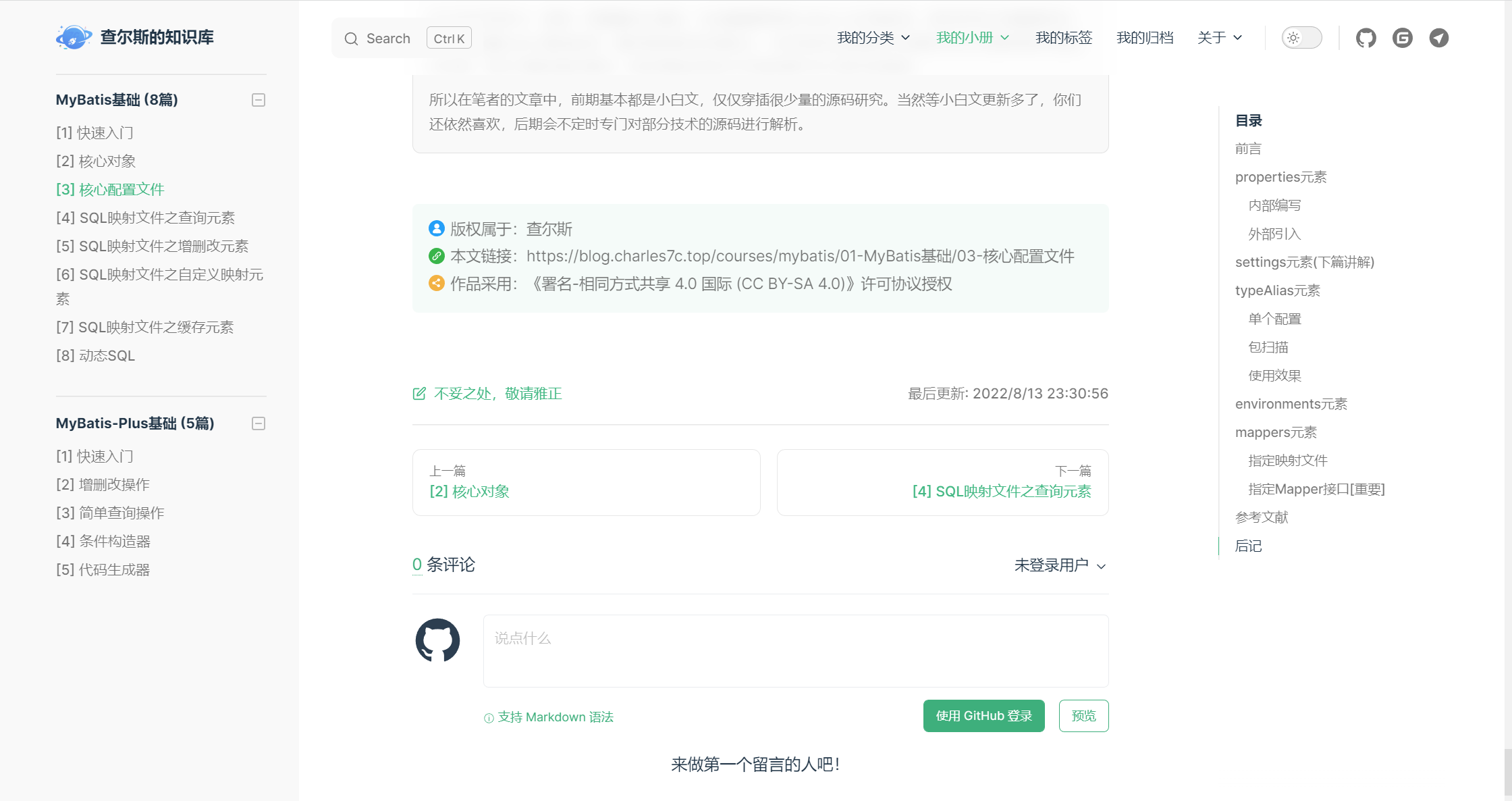Collapse the MyBatis基础 (8篇) sidebar group

click(259, 100)
